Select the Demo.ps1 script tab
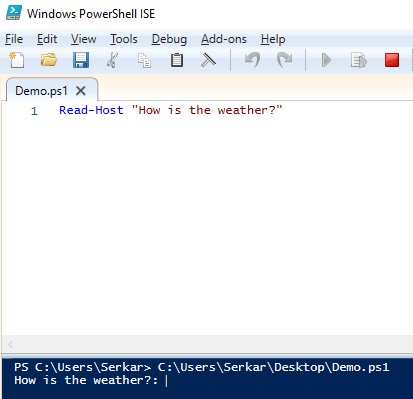The width and height of the screenshot is (413, 399). pos(41,91)
